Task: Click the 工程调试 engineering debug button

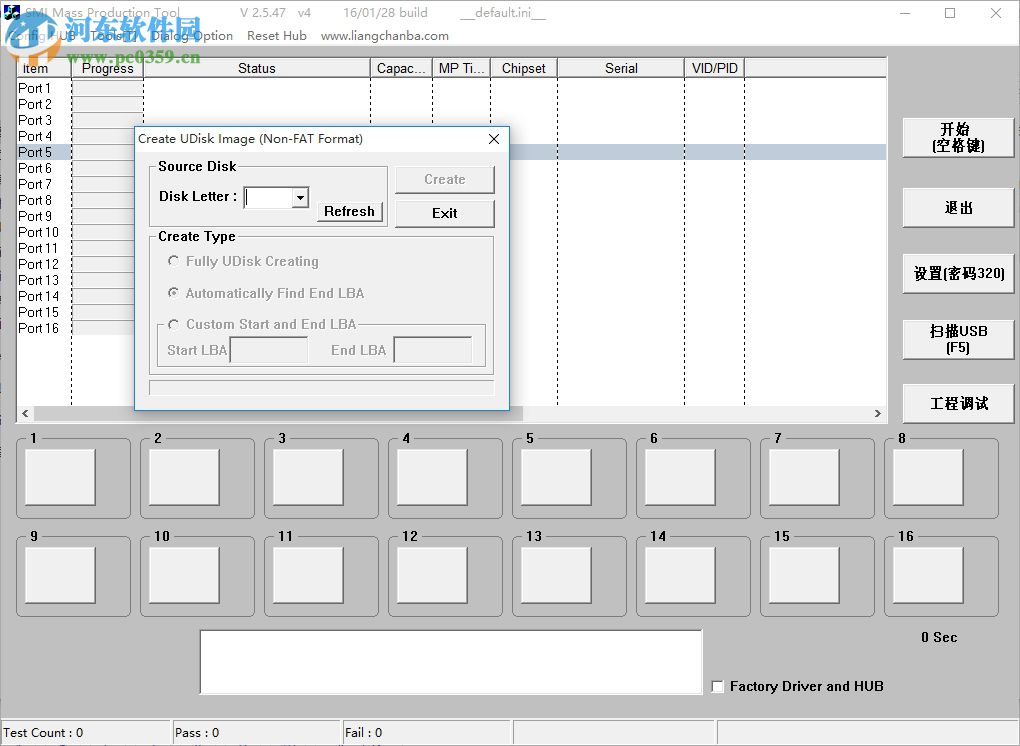Action: pyautogui.click(x=957, y=403)
